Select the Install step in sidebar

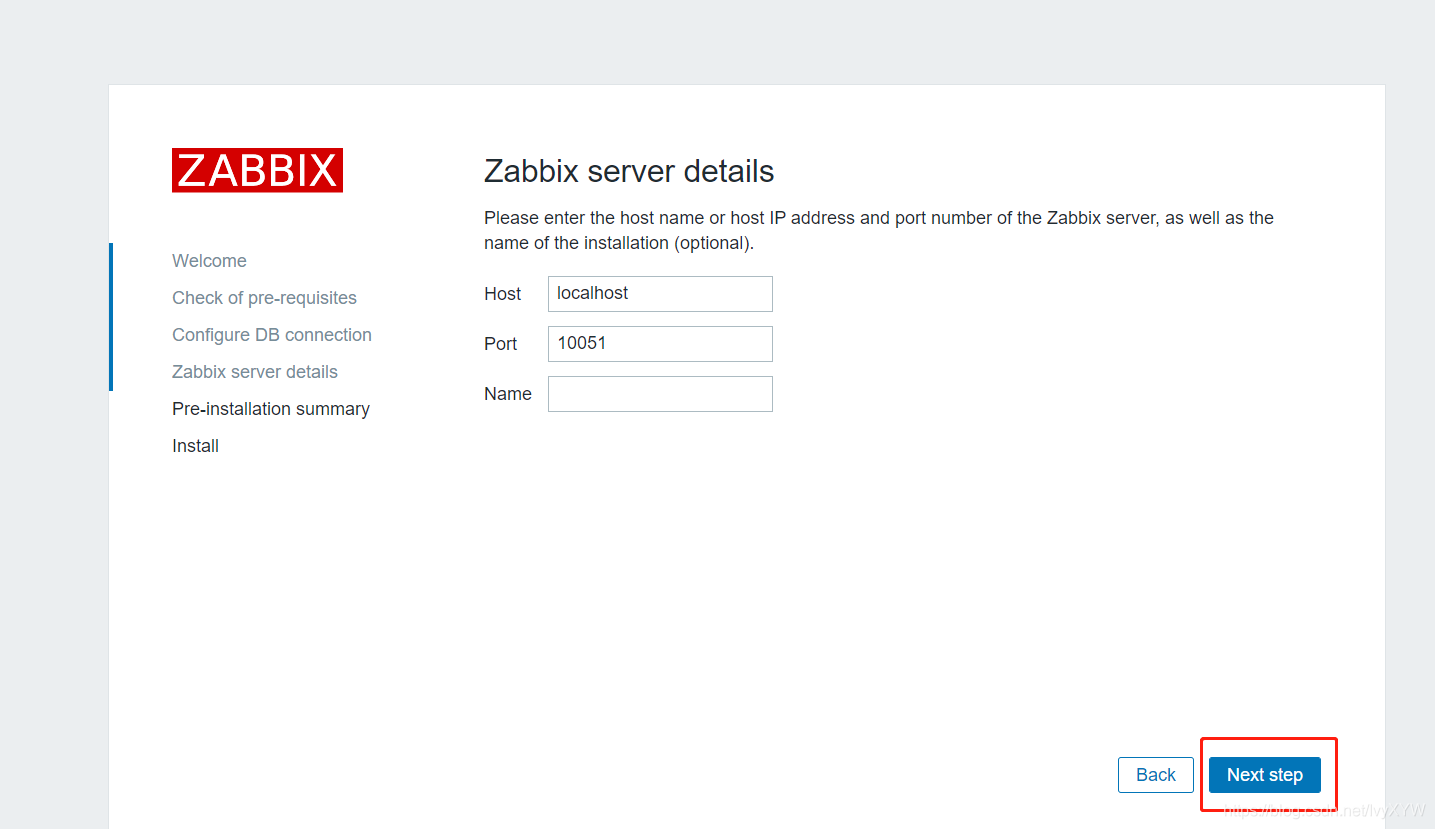[x=195, y=446]
